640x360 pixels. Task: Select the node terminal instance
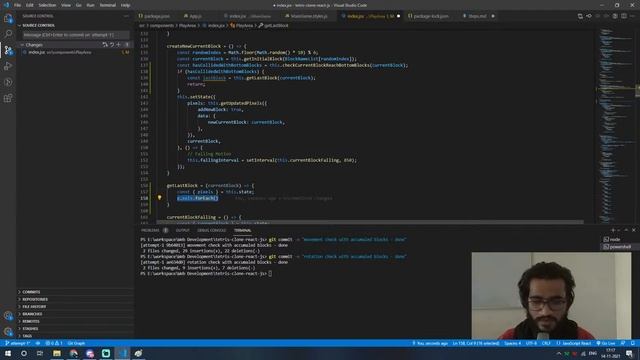click(615, 239)
